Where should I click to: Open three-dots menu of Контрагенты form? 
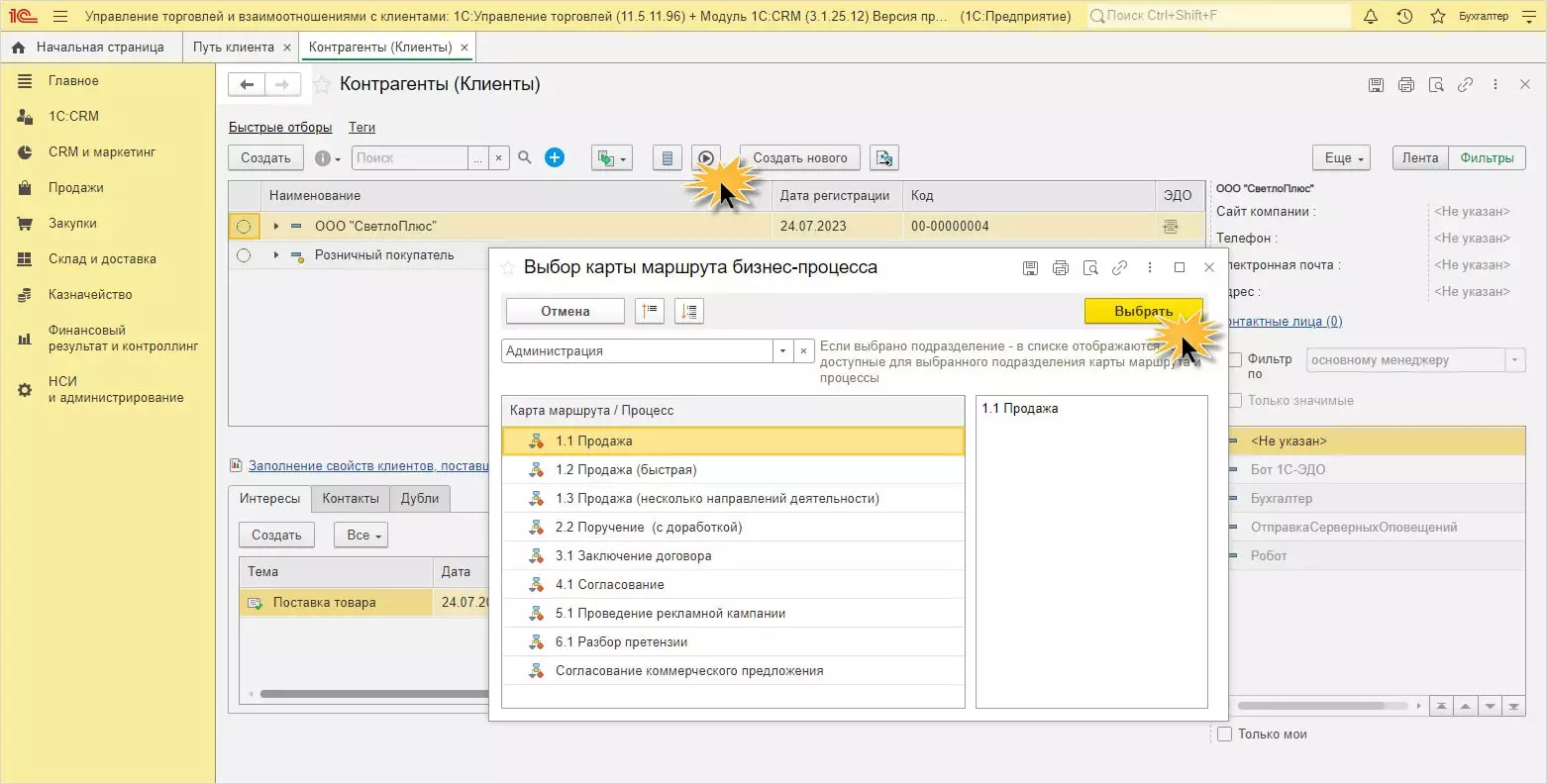1495,85
